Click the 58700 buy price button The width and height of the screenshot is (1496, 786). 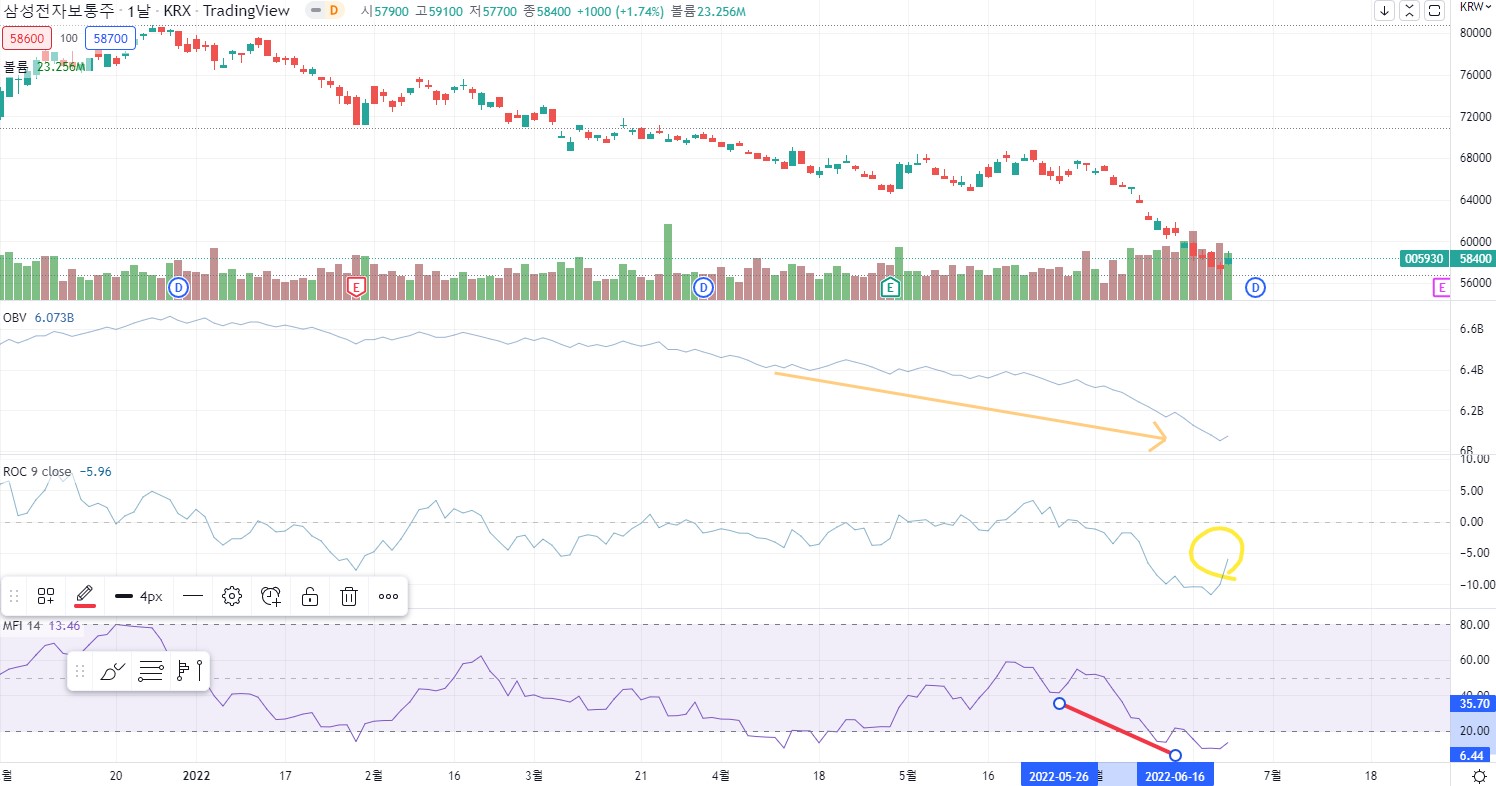click(109, 38)
